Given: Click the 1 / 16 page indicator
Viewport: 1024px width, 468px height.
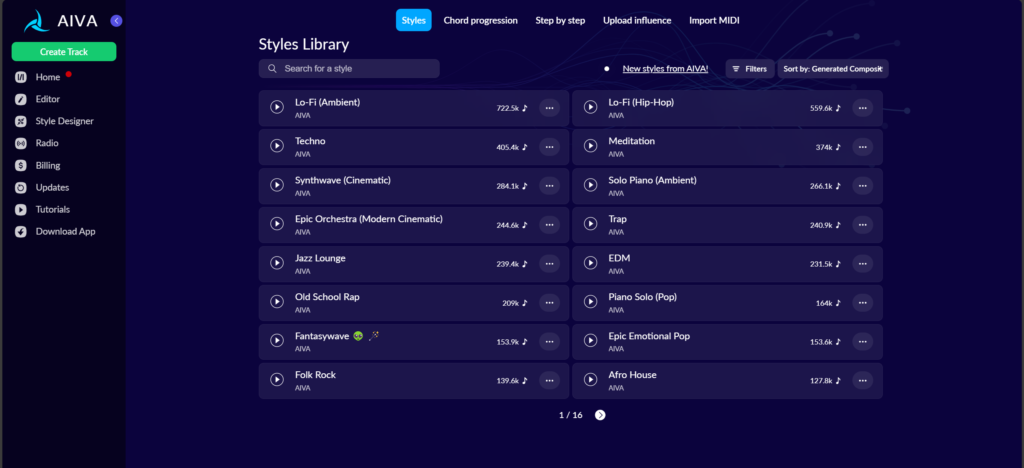Looking at the screenshot, I should tap(571, 415).
